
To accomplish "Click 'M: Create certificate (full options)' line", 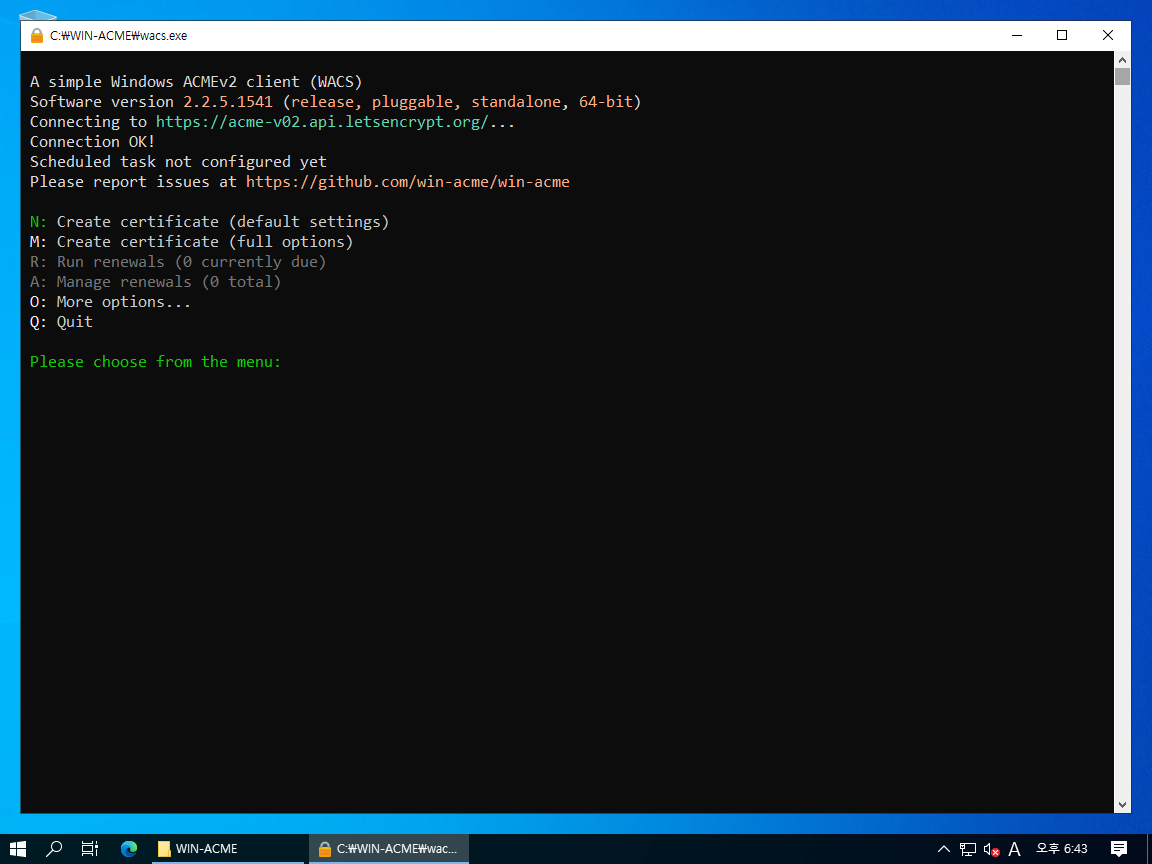I will click(x=191, y=242).
